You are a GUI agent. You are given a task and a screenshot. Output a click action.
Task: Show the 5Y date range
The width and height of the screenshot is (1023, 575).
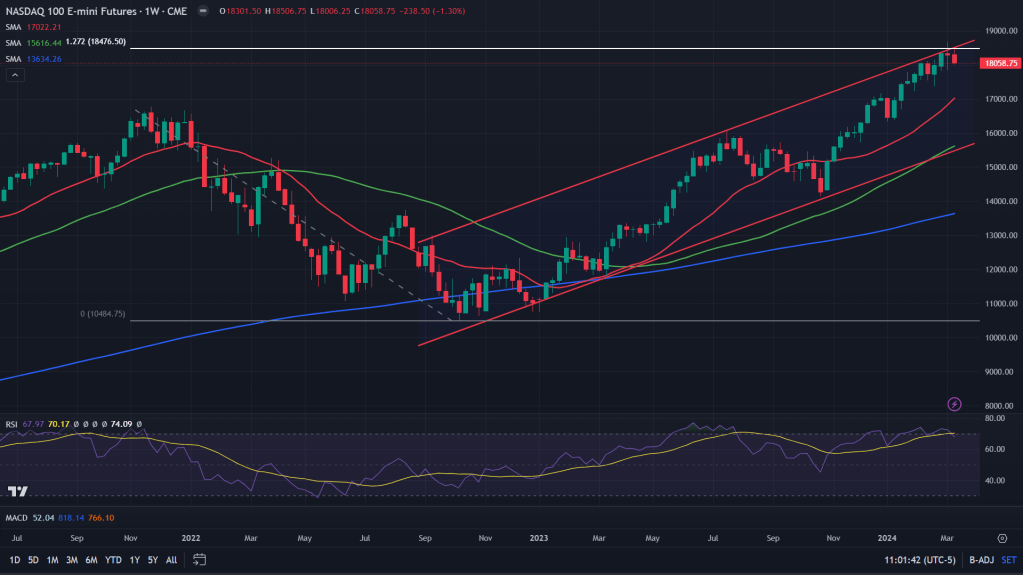(151, 560)
